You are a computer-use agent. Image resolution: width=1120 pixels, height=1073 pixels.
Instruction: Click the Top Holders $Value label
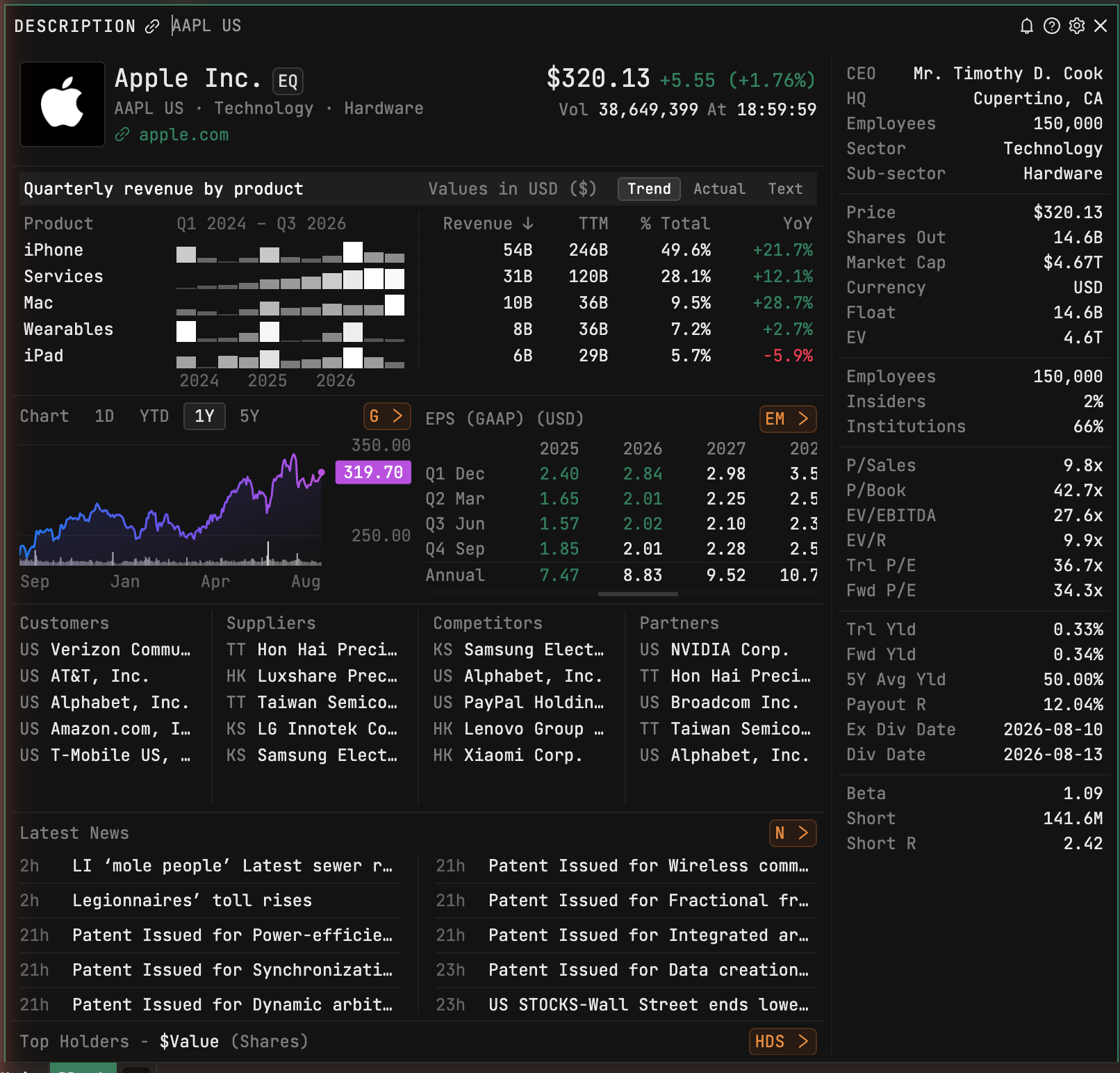coord(189,1042)
